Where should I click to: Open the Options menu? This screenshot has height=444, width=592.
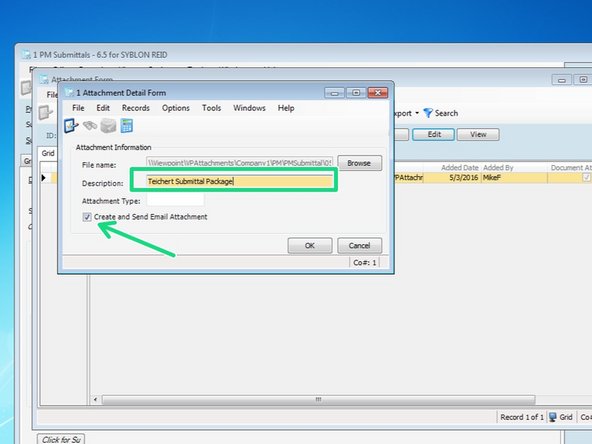click(176, 108)
